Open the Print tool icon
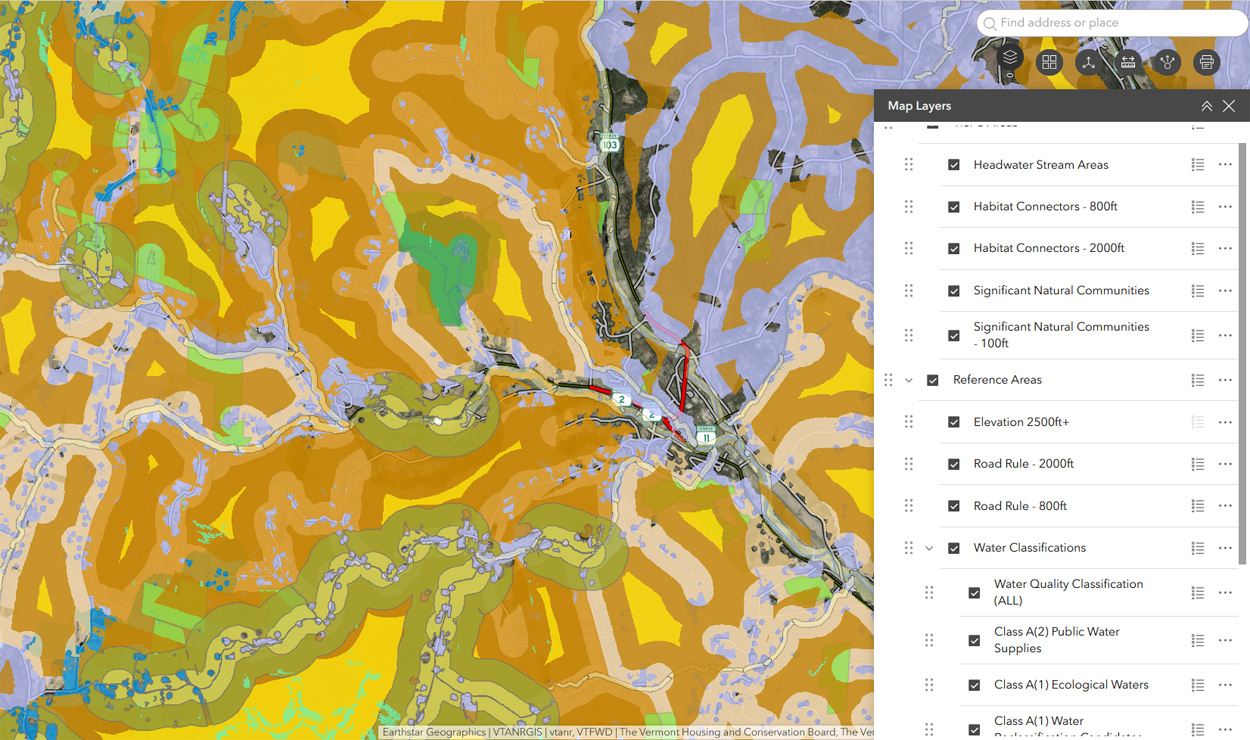 (x=1206, y=62)
